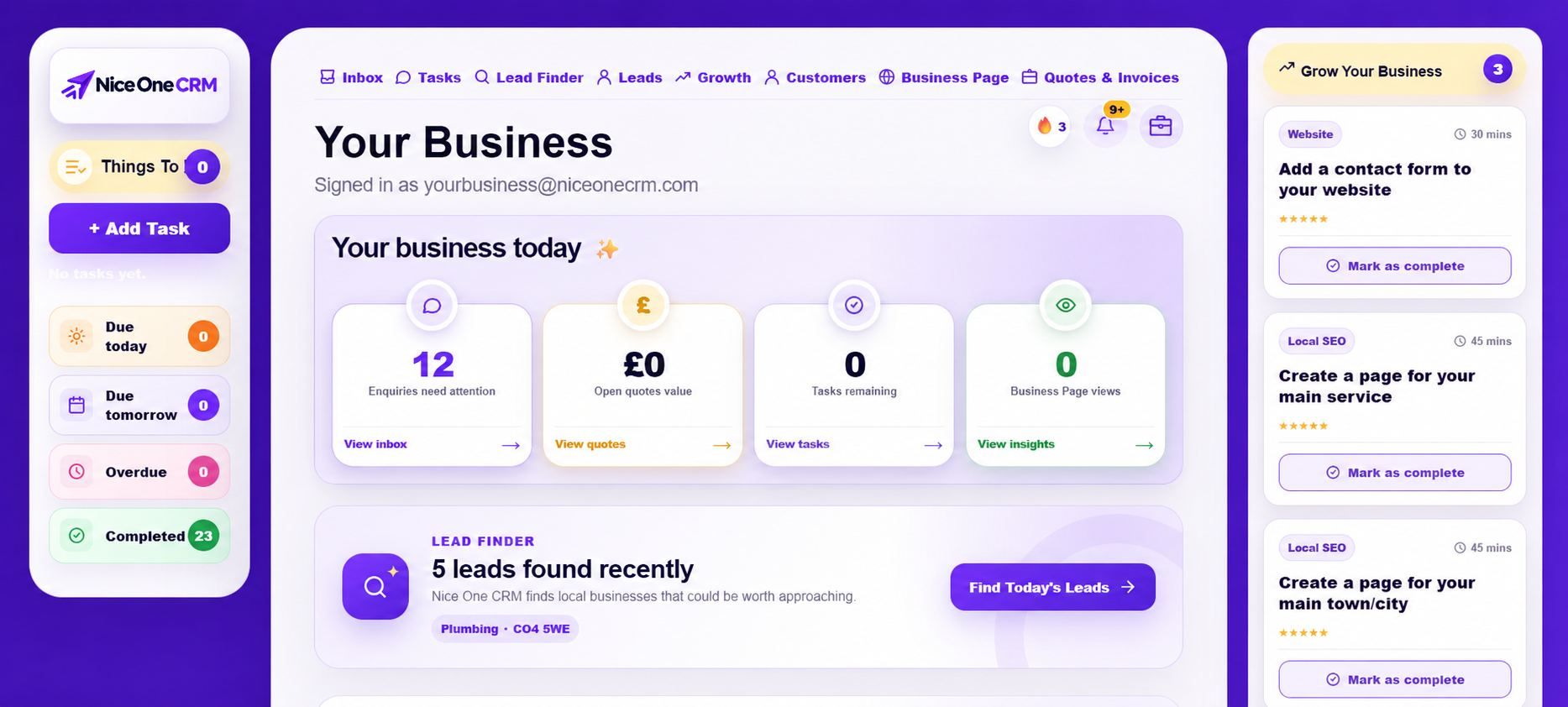Click the Grow Your Business count badge 3
This screenshot has width=1568, height=707.
1497,69
